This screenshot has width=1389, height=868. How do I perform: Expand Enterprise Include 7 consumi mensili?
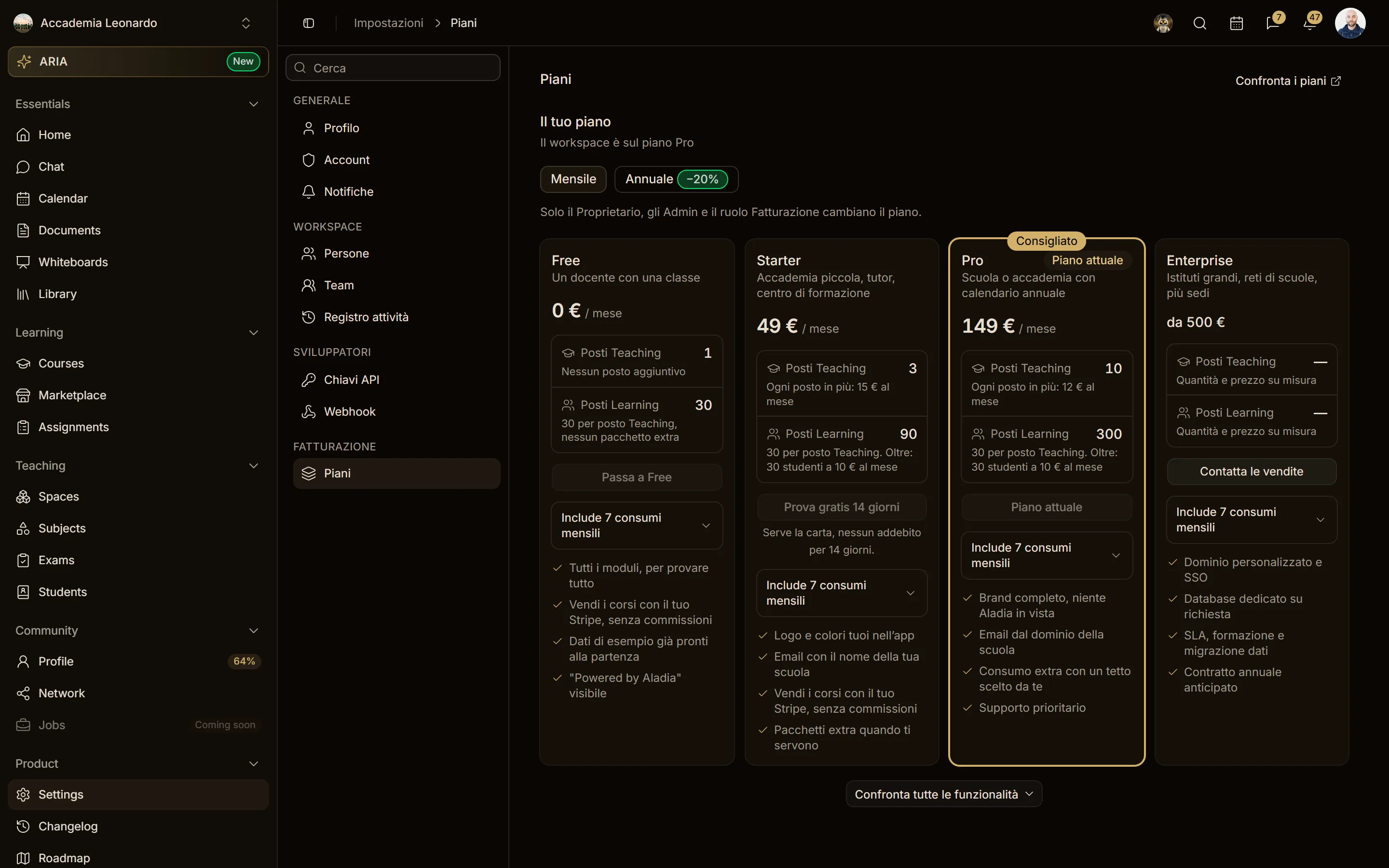(x=1251, y=520)
